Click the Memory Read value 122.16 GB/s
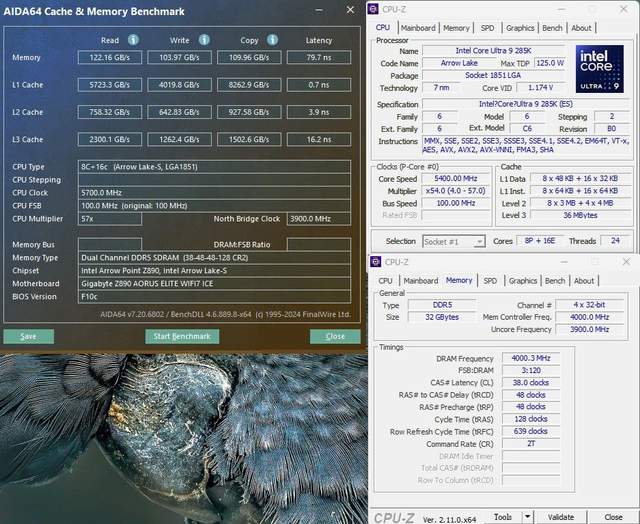Screen dimensions: 640x524 pos(110,58)
